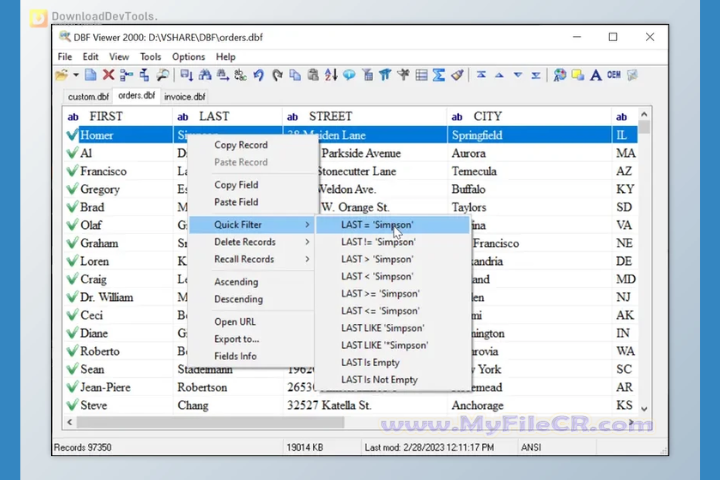Apply filter LAST Is Not Empty
The height and width of the screenshot is (480, 720).
pyautogui.click(x=393, y=380)
